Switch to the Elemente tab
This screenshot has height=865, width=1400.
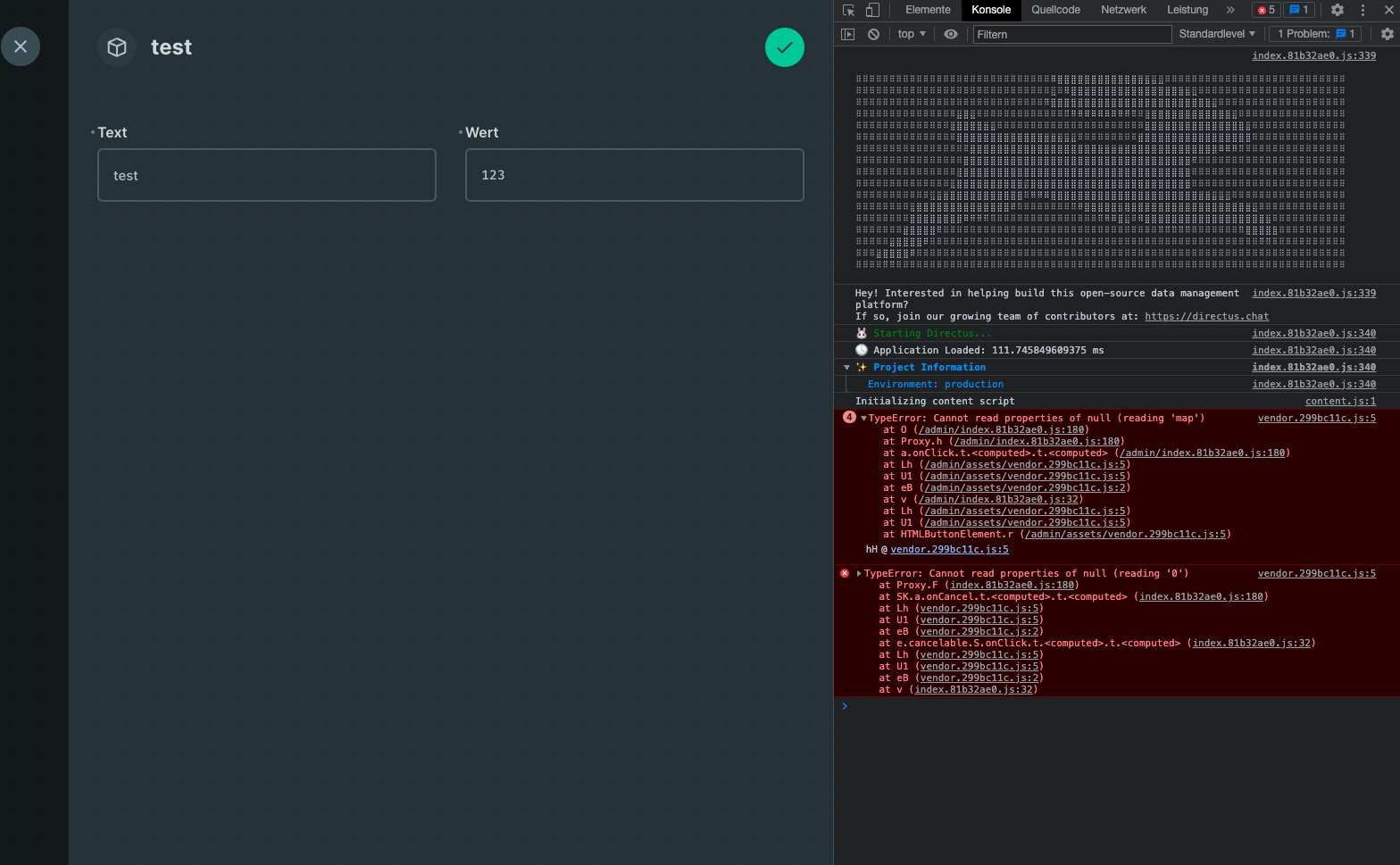[x=928, y=10]
